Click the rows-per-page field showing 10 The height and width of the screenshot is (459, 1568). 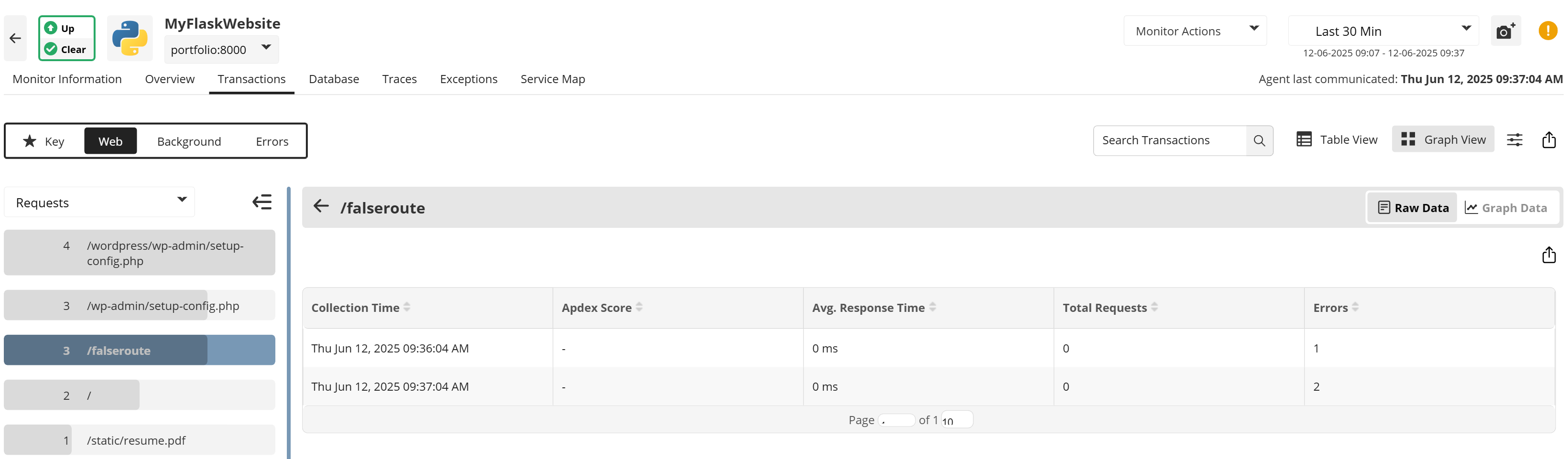coord(957,420)
